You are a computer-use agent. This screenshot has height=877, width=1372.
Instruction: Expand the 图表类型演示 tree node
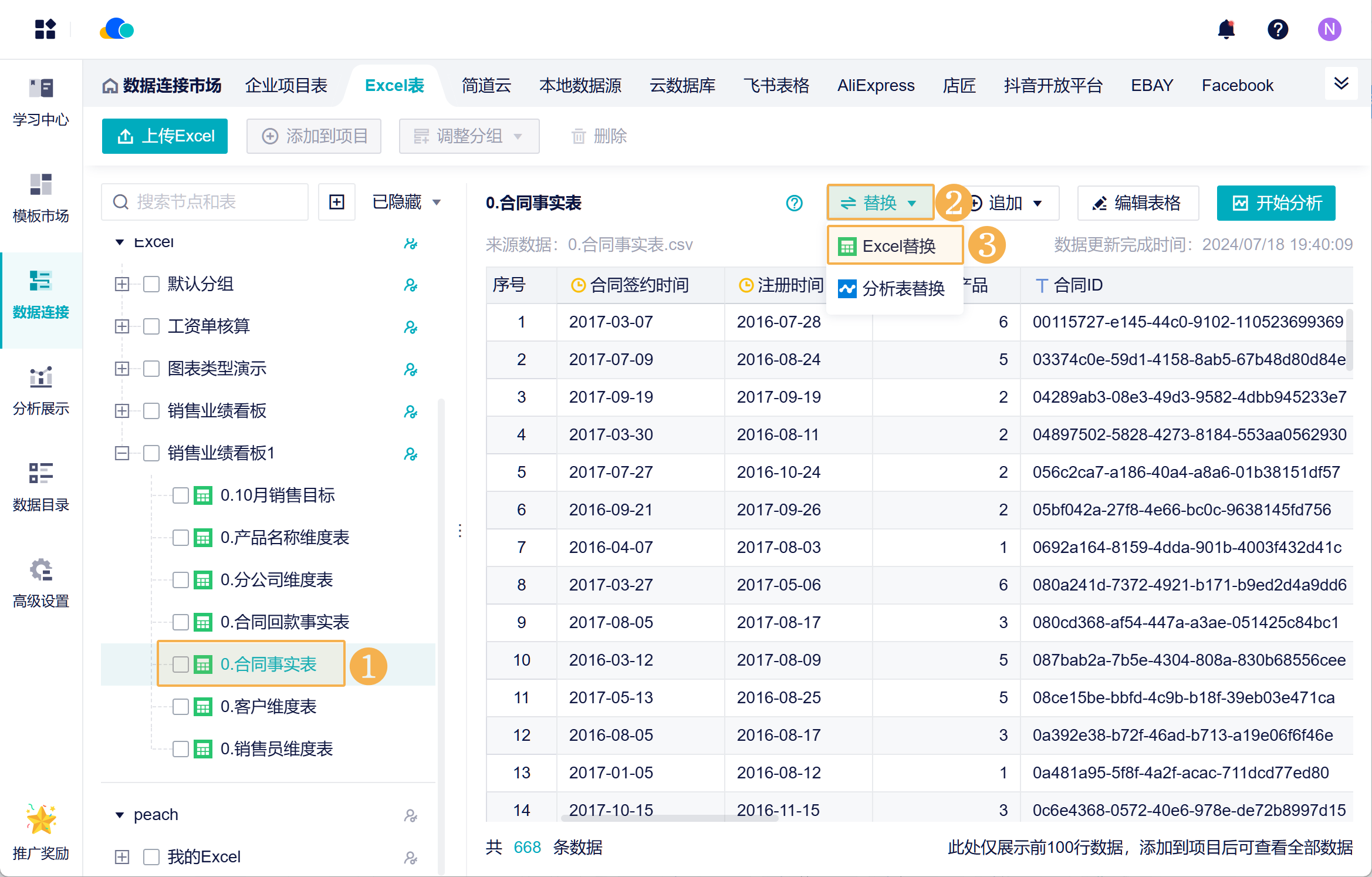tap(122, 369)
